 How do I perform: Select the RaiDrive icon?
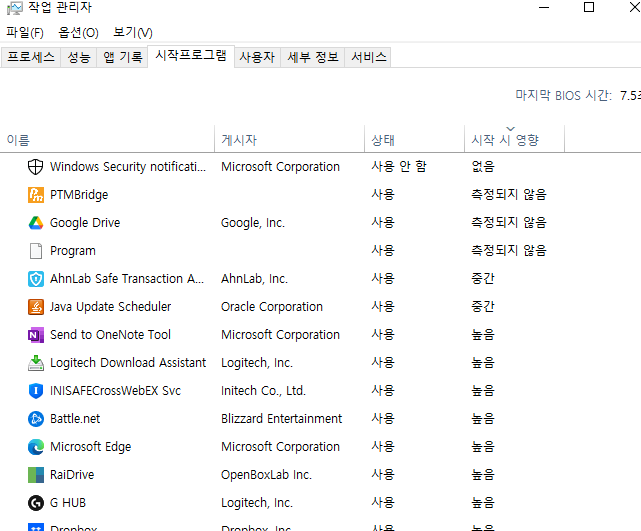36,475
